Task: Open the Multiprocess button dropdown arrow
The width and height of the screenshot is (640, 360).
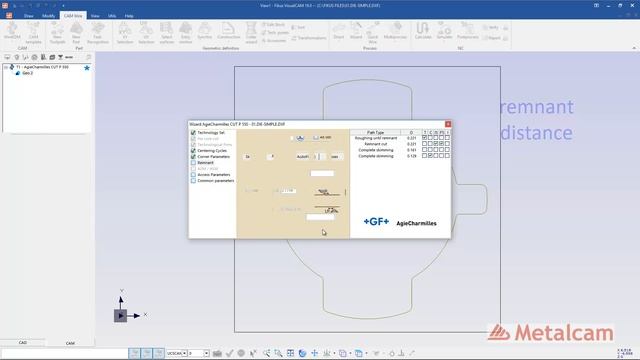Action: (395, 42)
